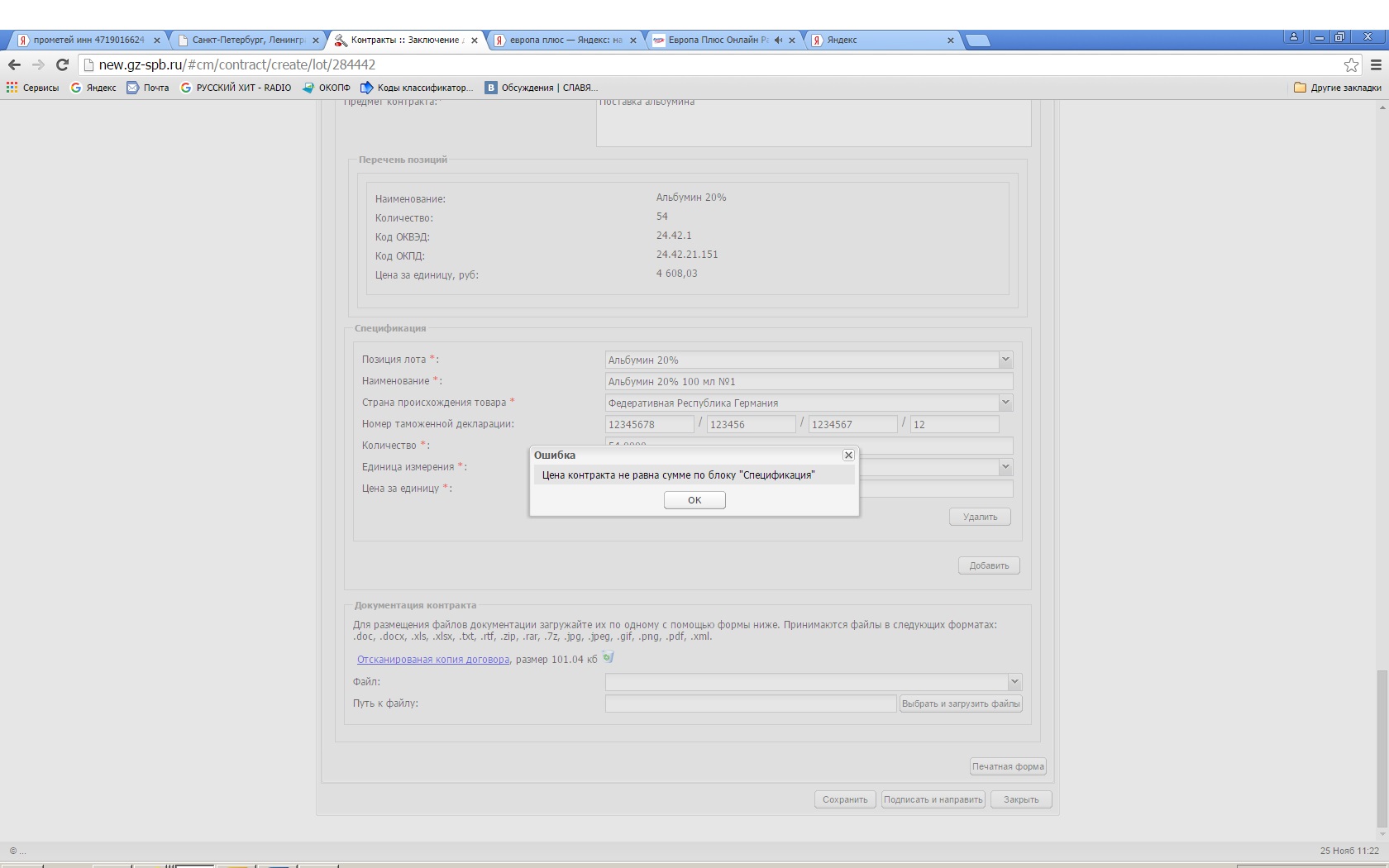This screenshot has height=868, width=1389.
Task: Click Добавить button
Action: pyautogui.click(x=989, y=565)
